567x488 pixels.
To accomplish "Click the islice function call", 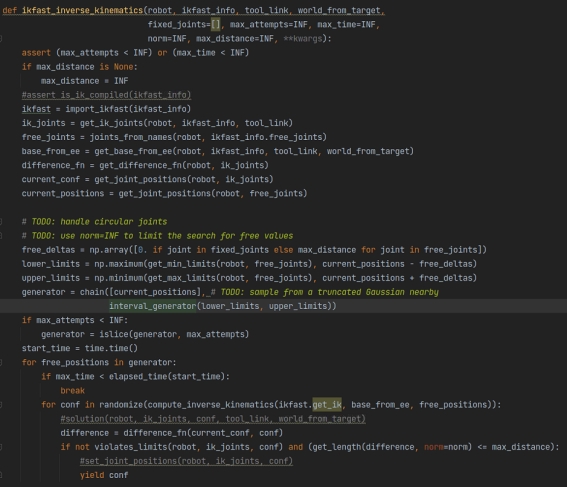I will (114, 335).
